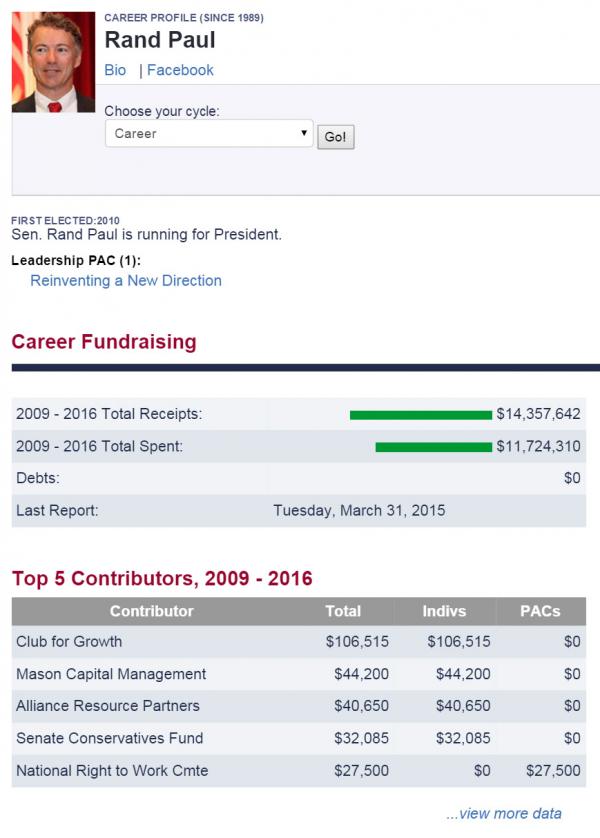Image resolution: width=600 pixels, height=838 pixels.
Task: Click the view more data link
Action: pyautogui.click(x=504, y=813)
